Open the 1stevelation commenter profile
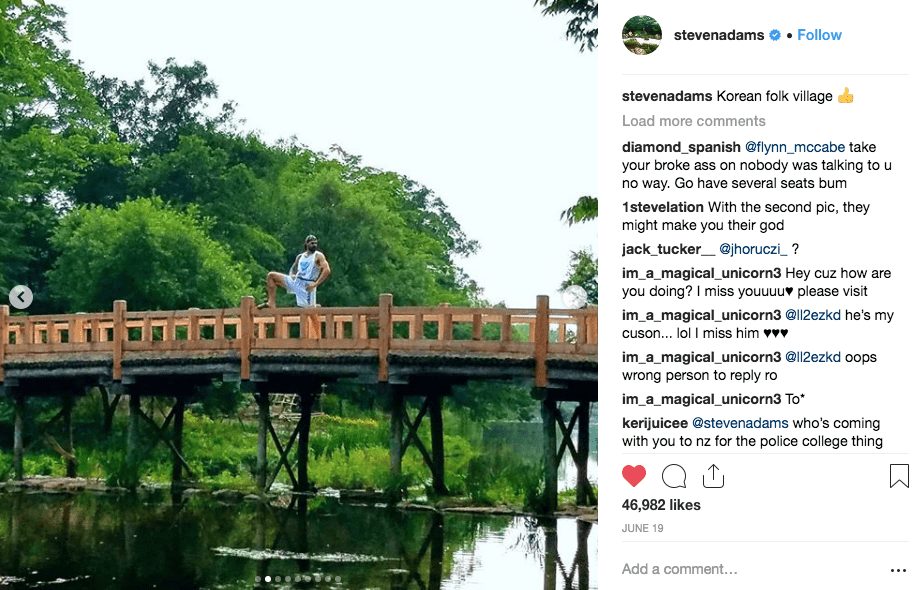The image size is (918, 590). (662, 207)
